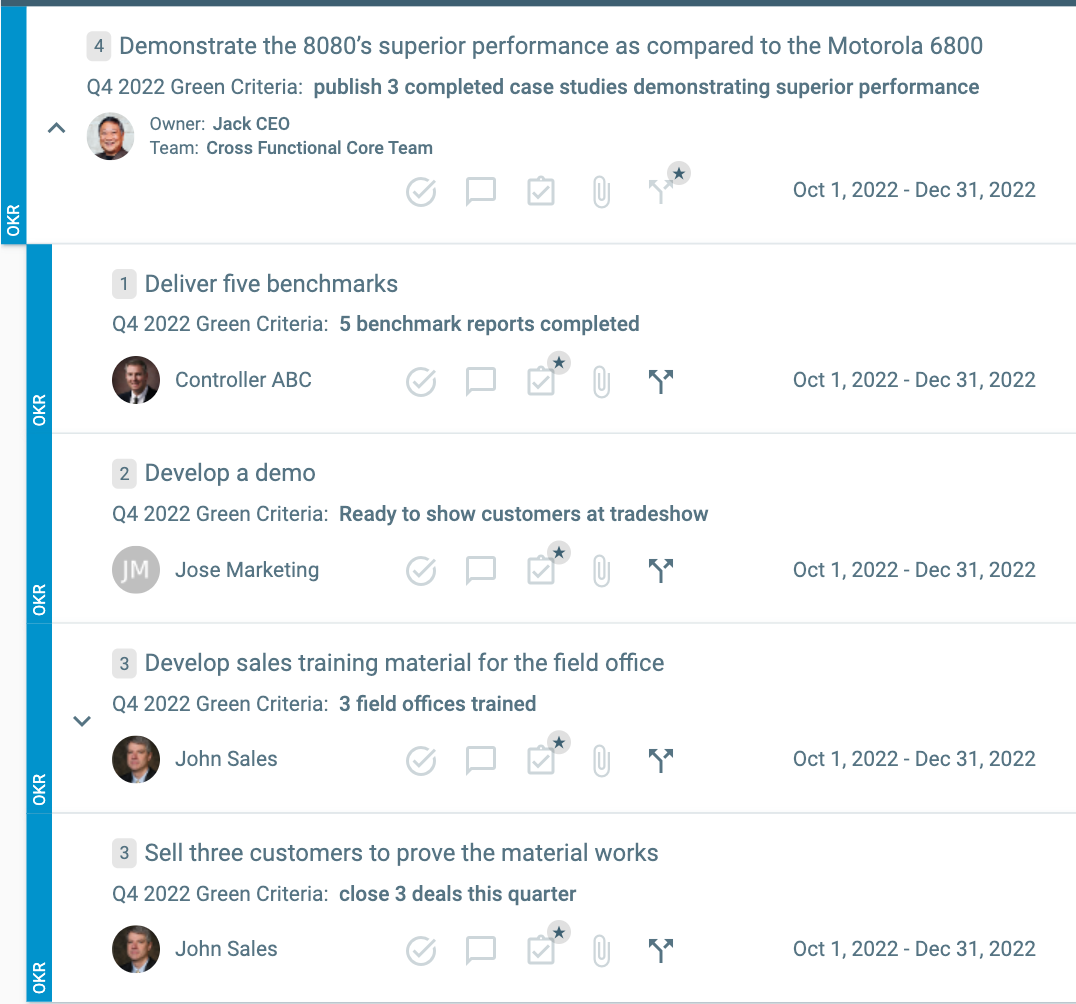
Task: Click the Jose Marketing initials avatar
Action: 136,570
